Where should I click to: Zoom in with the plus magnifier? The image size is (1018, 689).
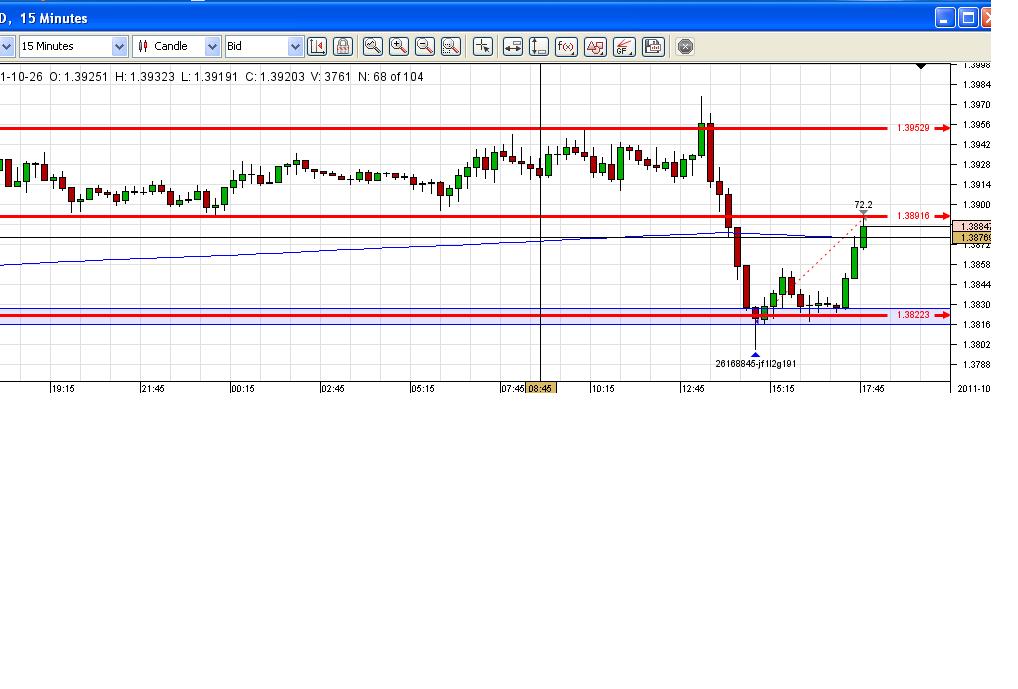tap(399, 46)
